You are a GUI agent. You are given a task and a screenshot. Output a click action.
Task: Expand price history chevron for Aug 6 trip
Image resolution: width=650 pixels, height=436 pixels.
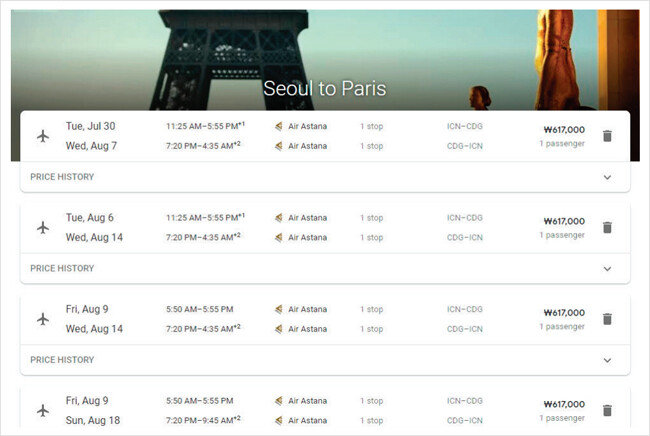tap(607, 269)
